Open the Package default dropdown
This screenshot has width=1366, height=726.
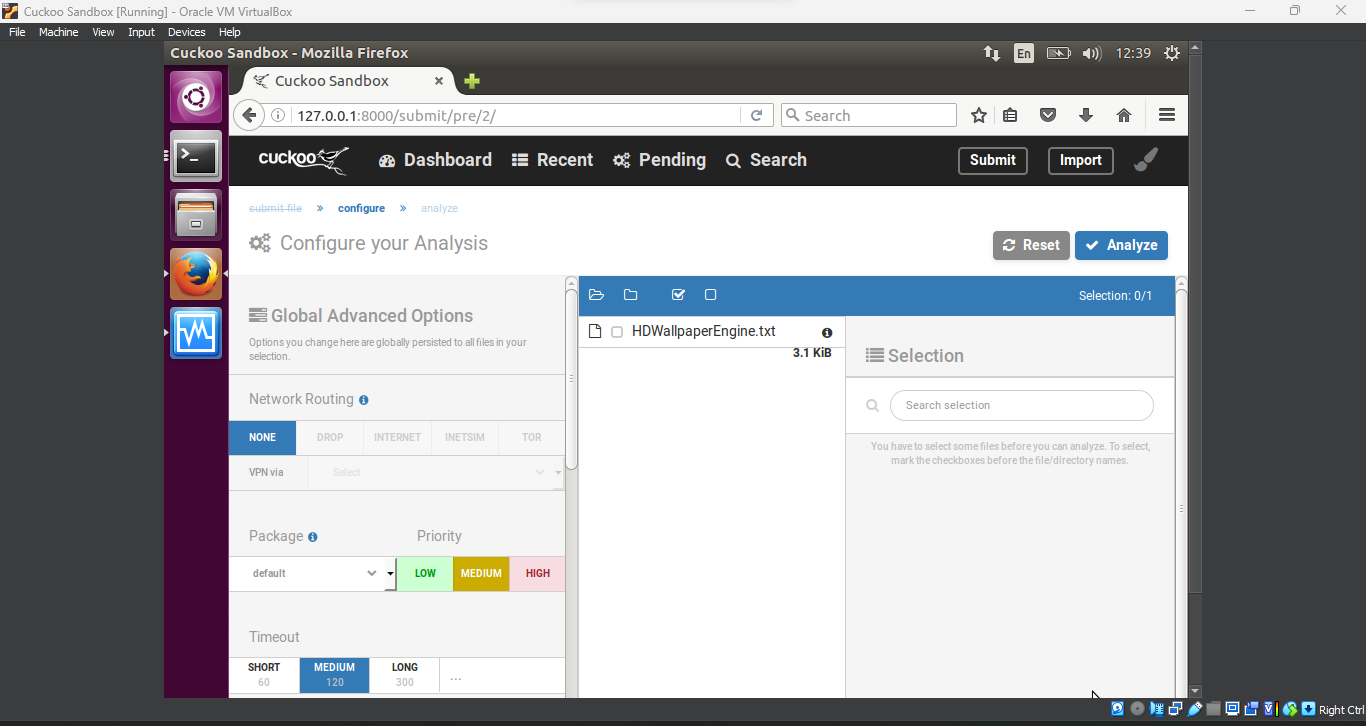(313, 573)
